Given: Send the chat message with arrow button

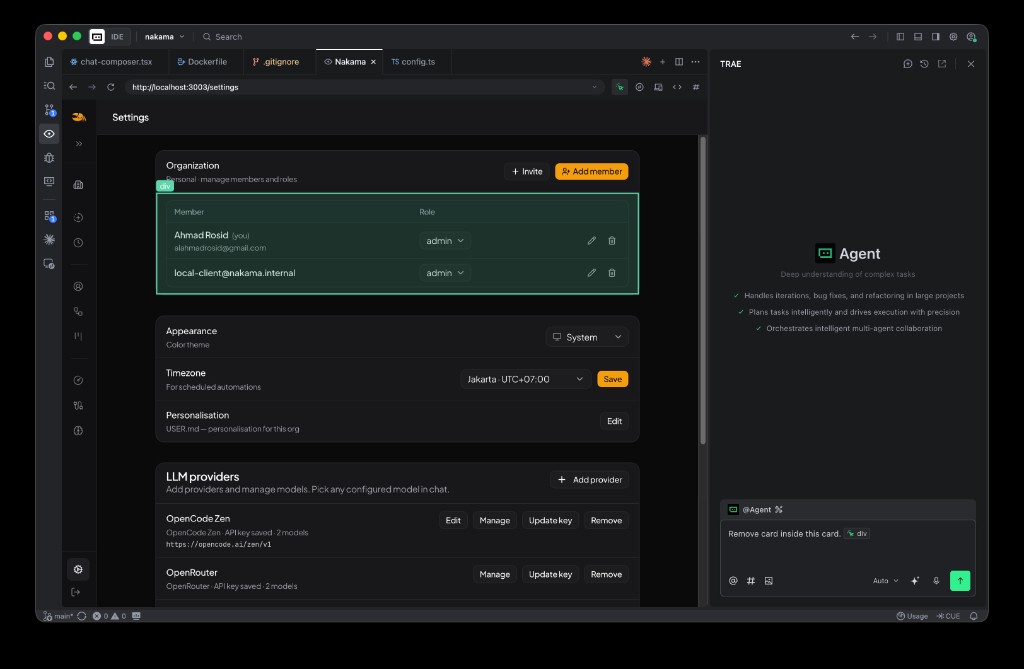Looking at the screenshot, I should 960,580.
